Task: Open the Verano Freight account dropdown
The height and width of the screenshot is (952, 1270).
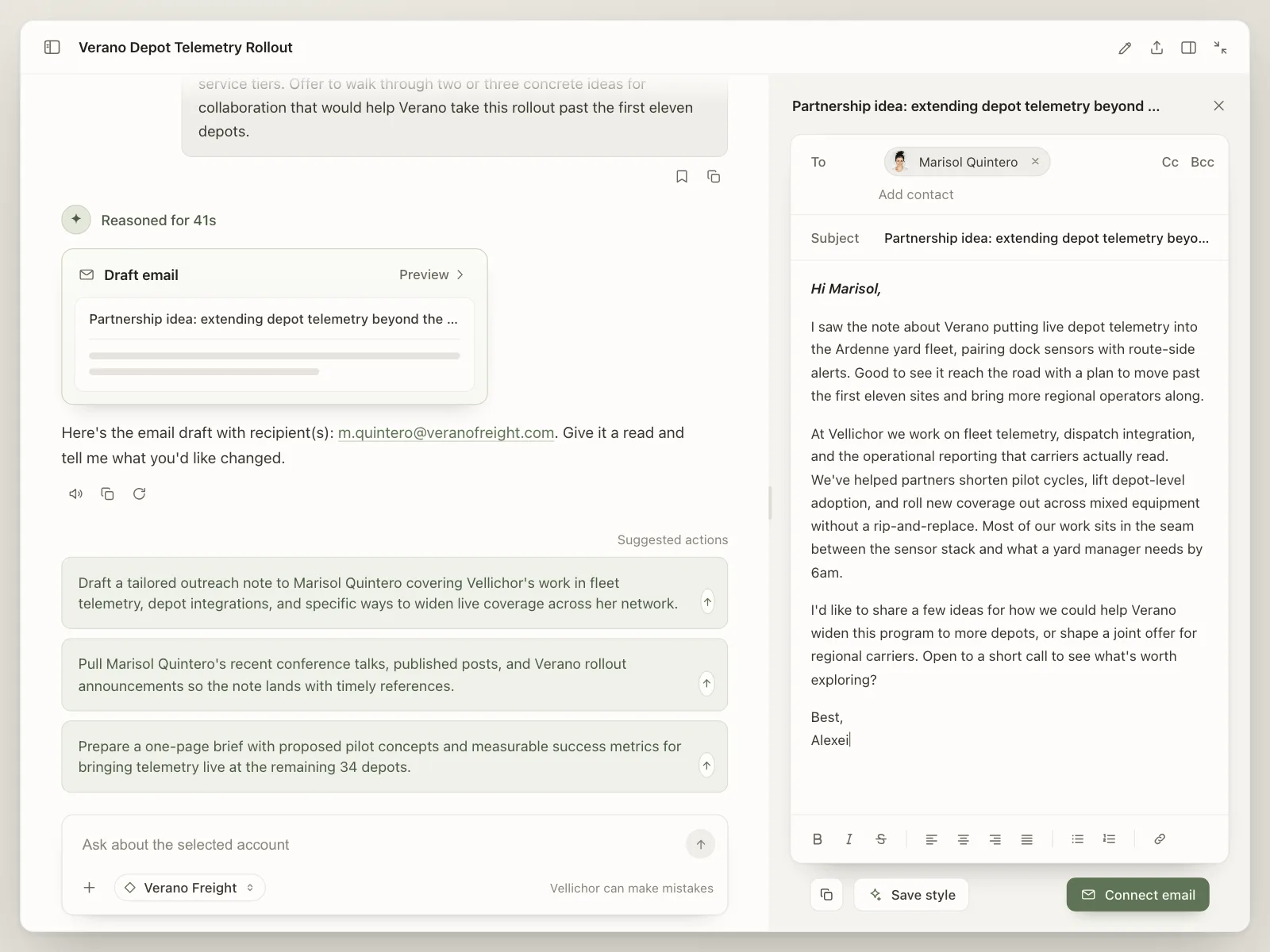Action: coord(190,888)
